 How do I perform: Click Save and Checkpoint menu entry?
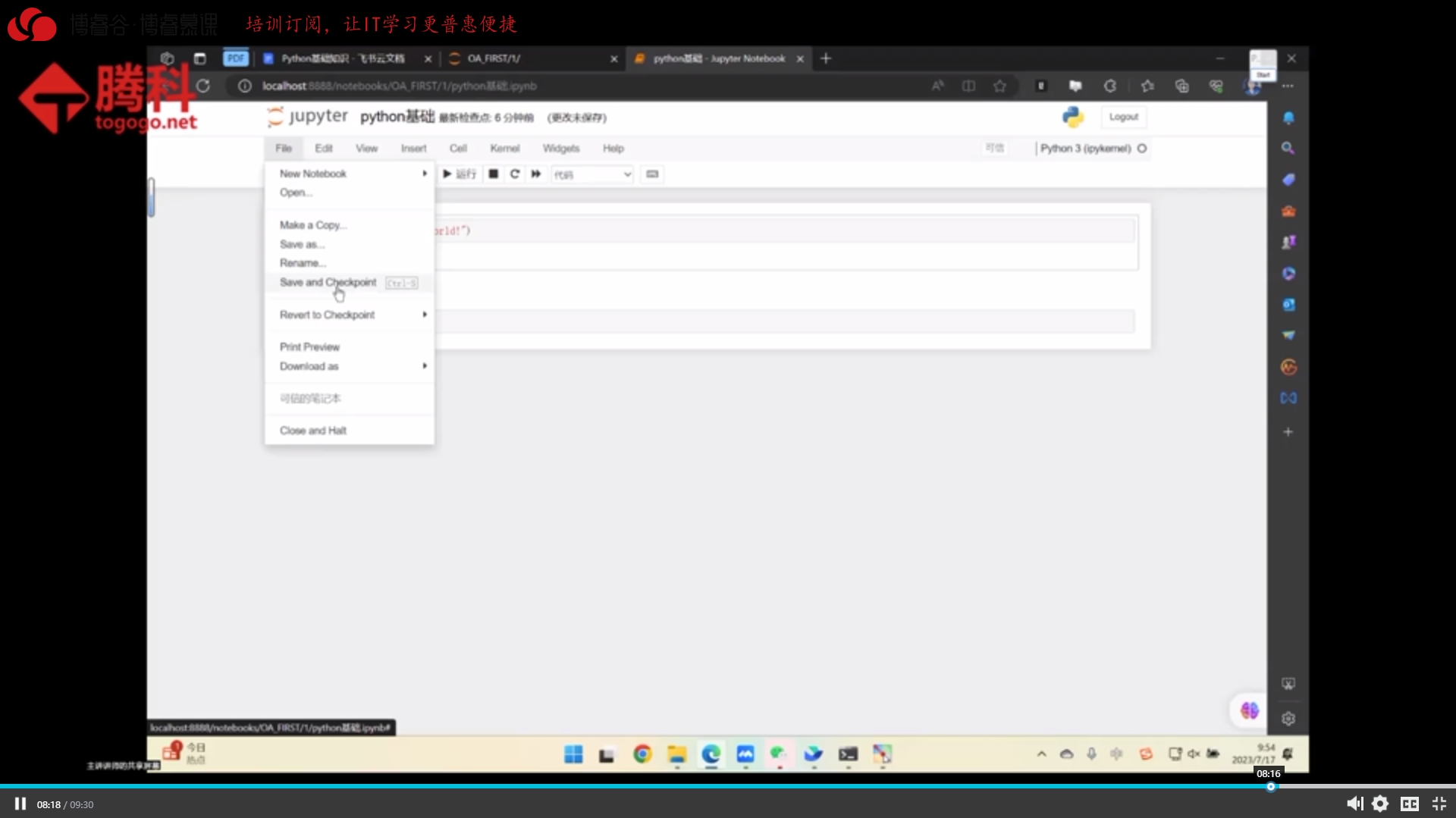pos(349,283)
